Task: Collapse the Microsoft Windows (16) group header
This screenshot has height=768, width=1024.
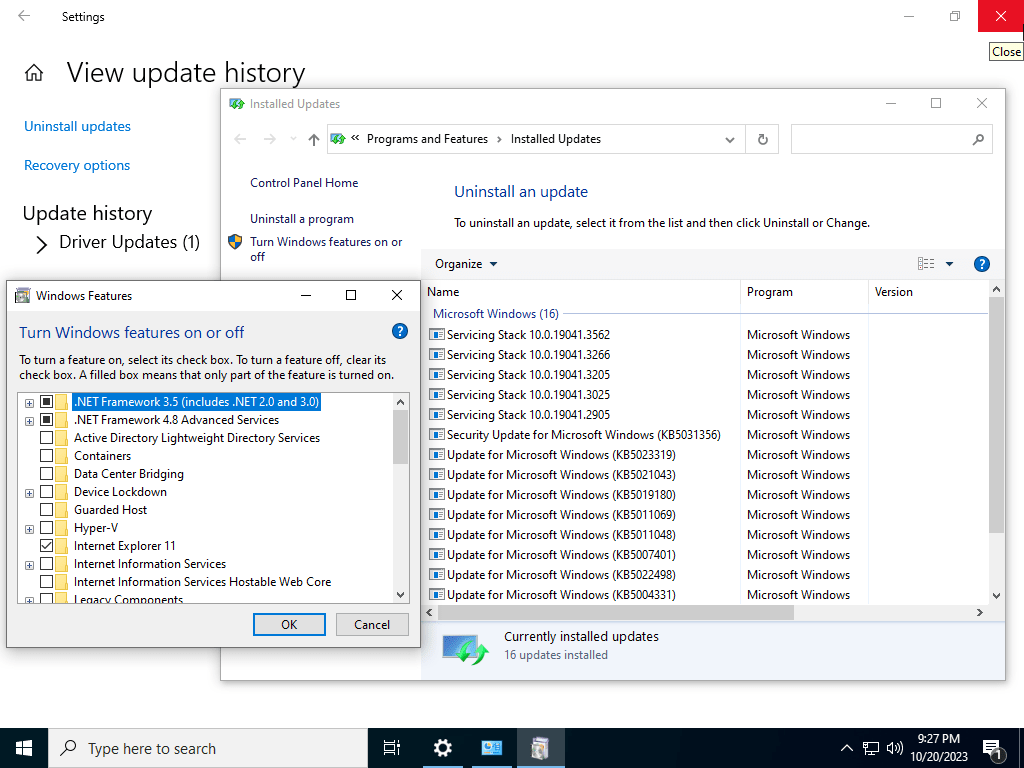Action: (x=496, y=313)
